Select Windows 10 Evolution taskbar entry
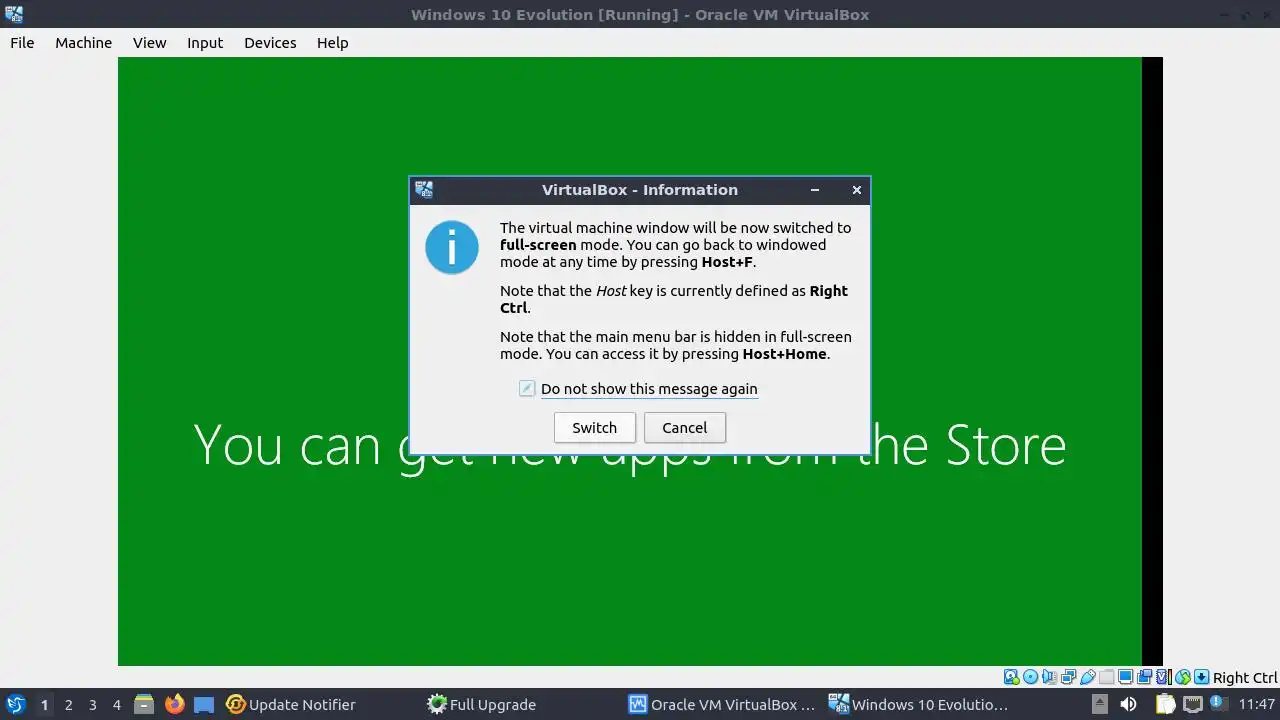Screen dimensions: 1280x720 pos(920,704)
